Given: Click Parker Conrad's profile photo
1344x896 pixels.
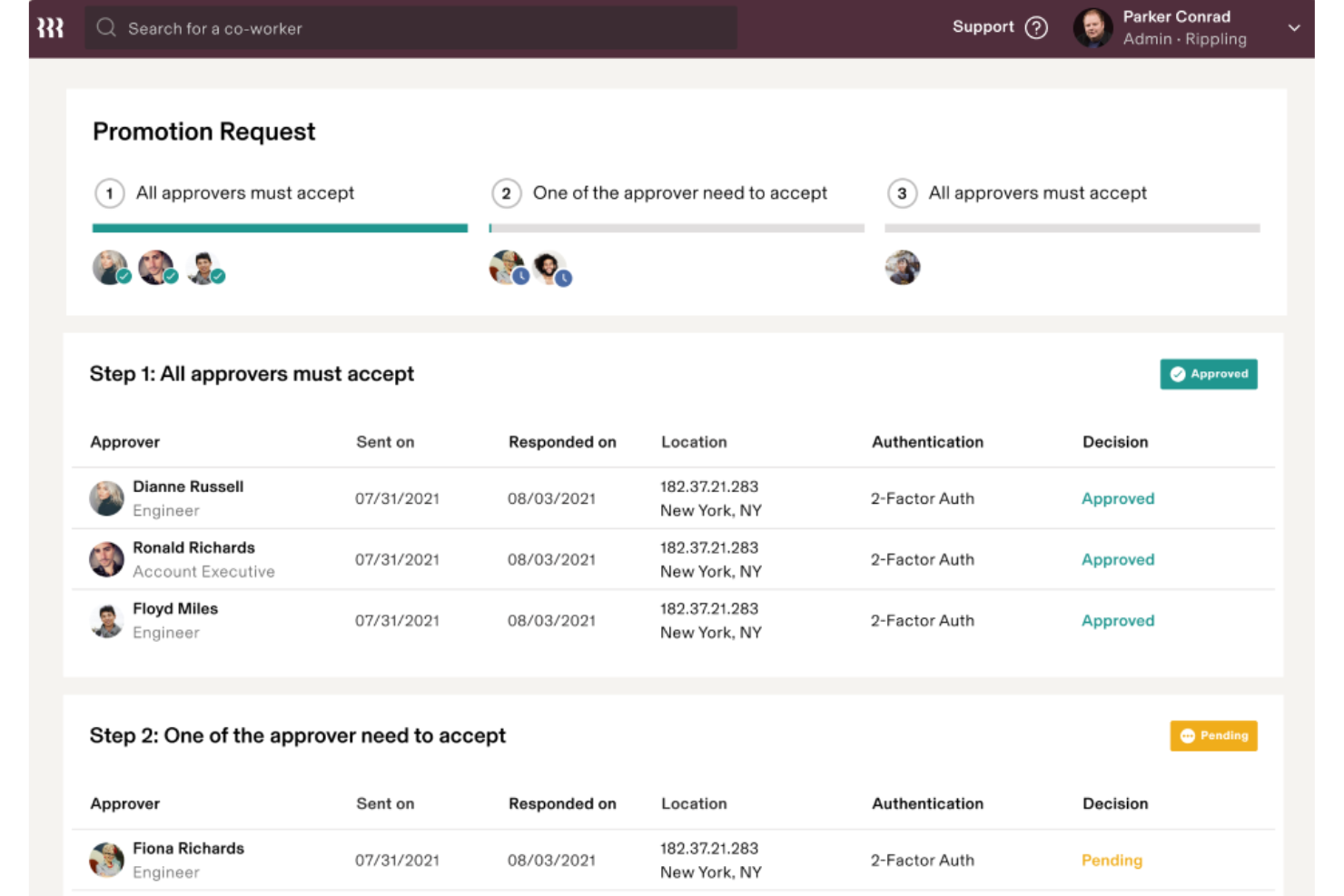Looking at the screenshot, I should (x=1092, y=28).
